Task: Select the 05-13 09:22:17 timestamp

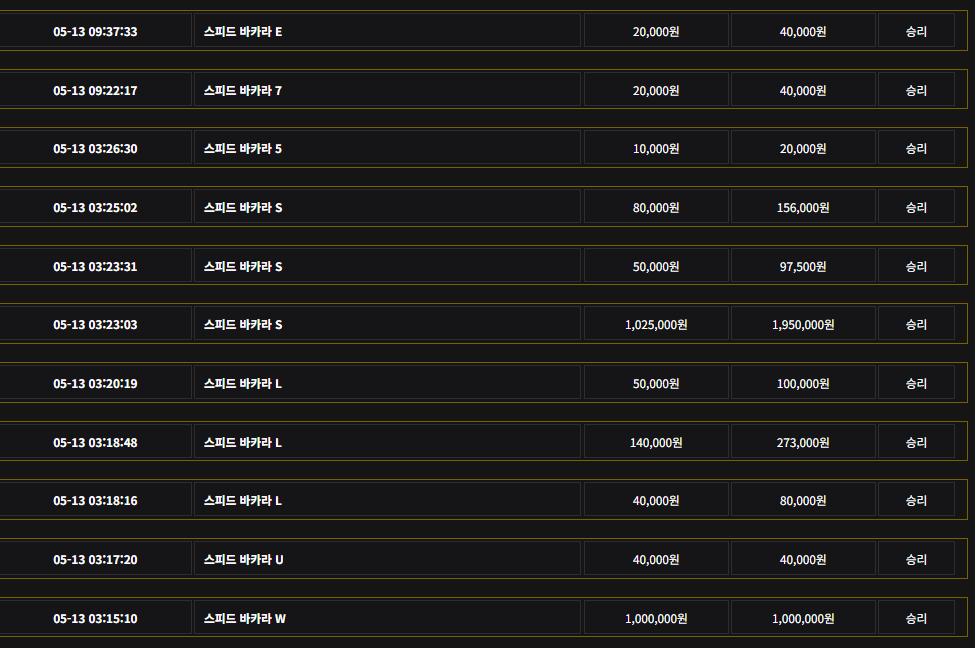Action: coord(95,90)
